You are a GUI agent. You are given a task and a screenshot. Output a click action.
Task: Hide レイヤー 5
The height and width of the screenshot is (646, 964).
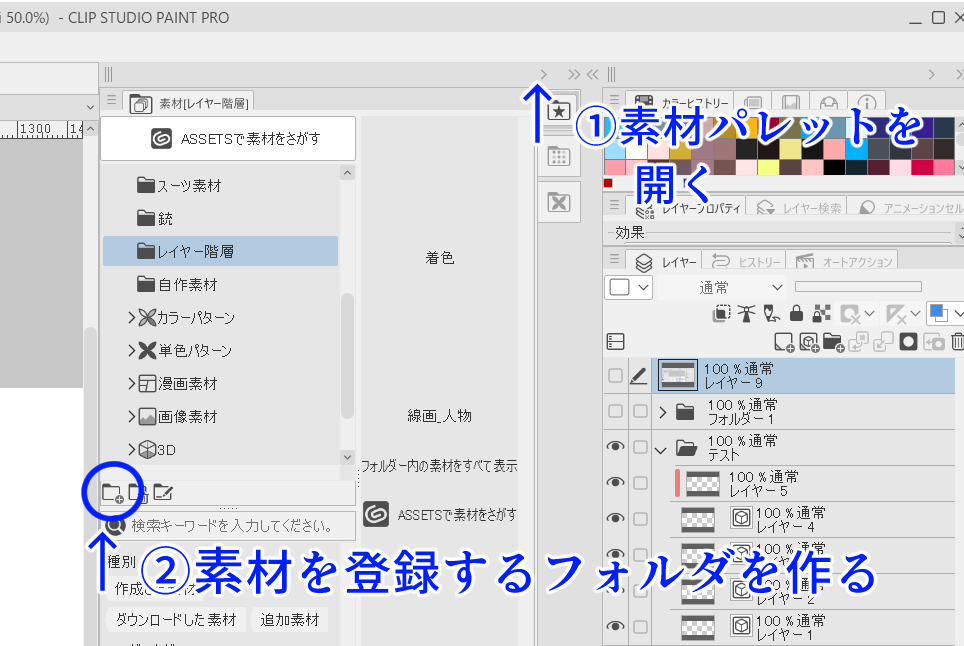pyautogui.click(x=615, y=483)
